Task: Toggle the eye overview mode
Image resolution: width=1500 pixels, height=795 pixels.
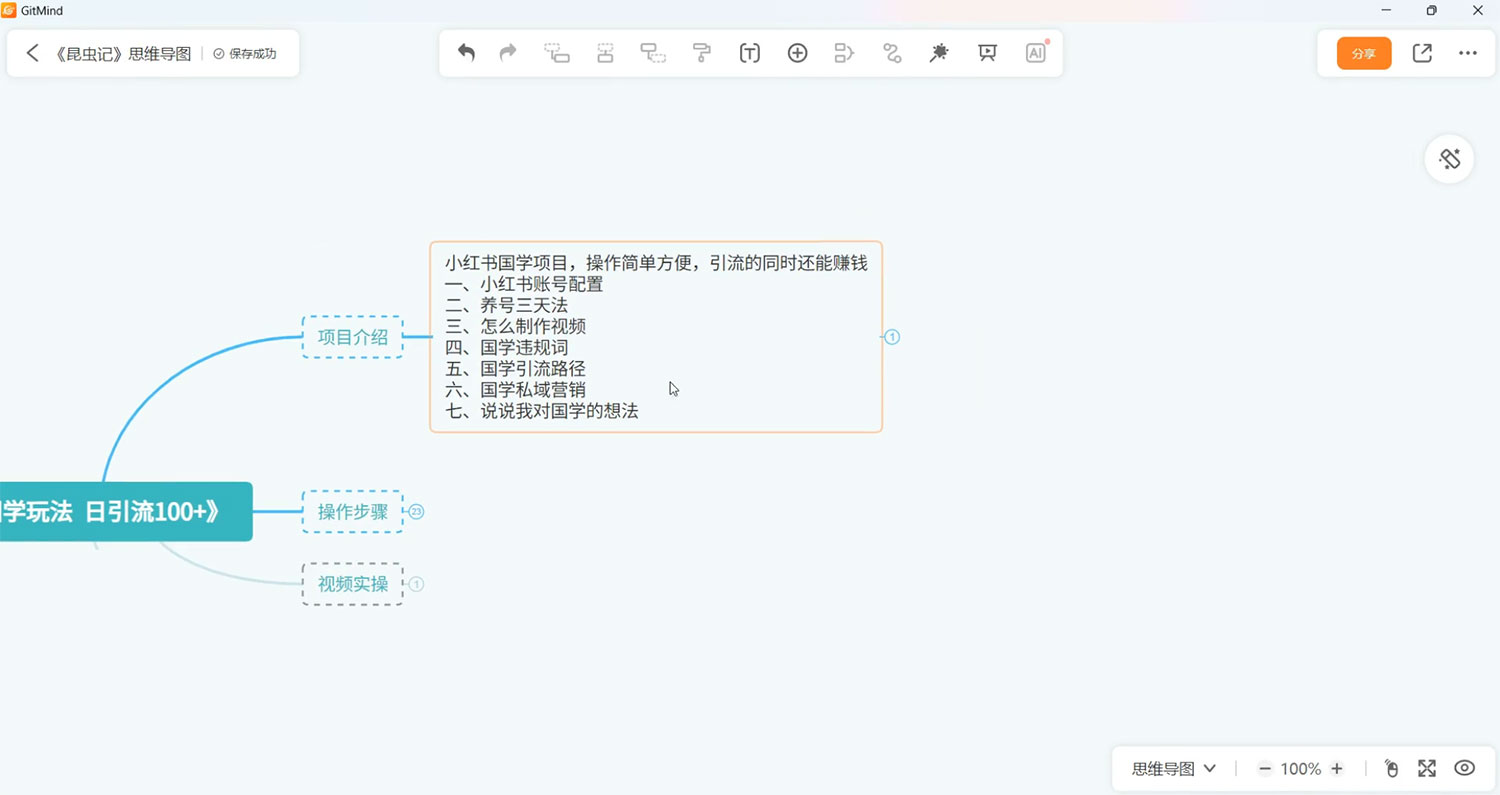Action: 1464,769
